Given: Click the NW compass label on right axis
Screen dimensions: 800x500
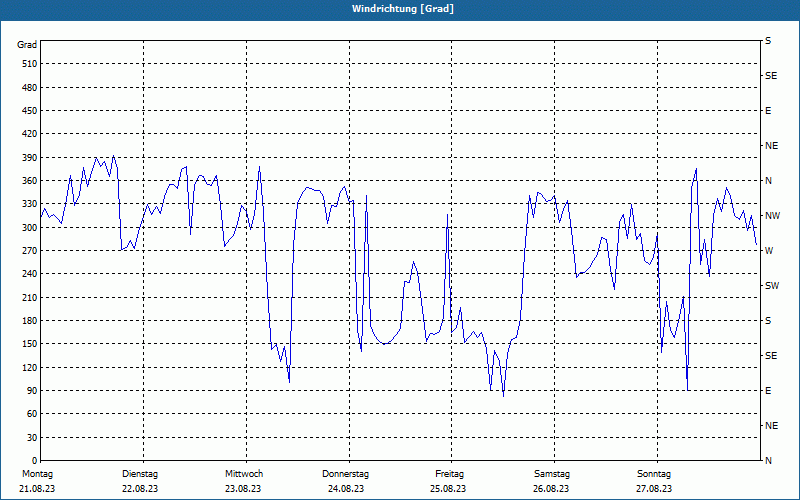Looking at the screenshot, I should 772,216.
